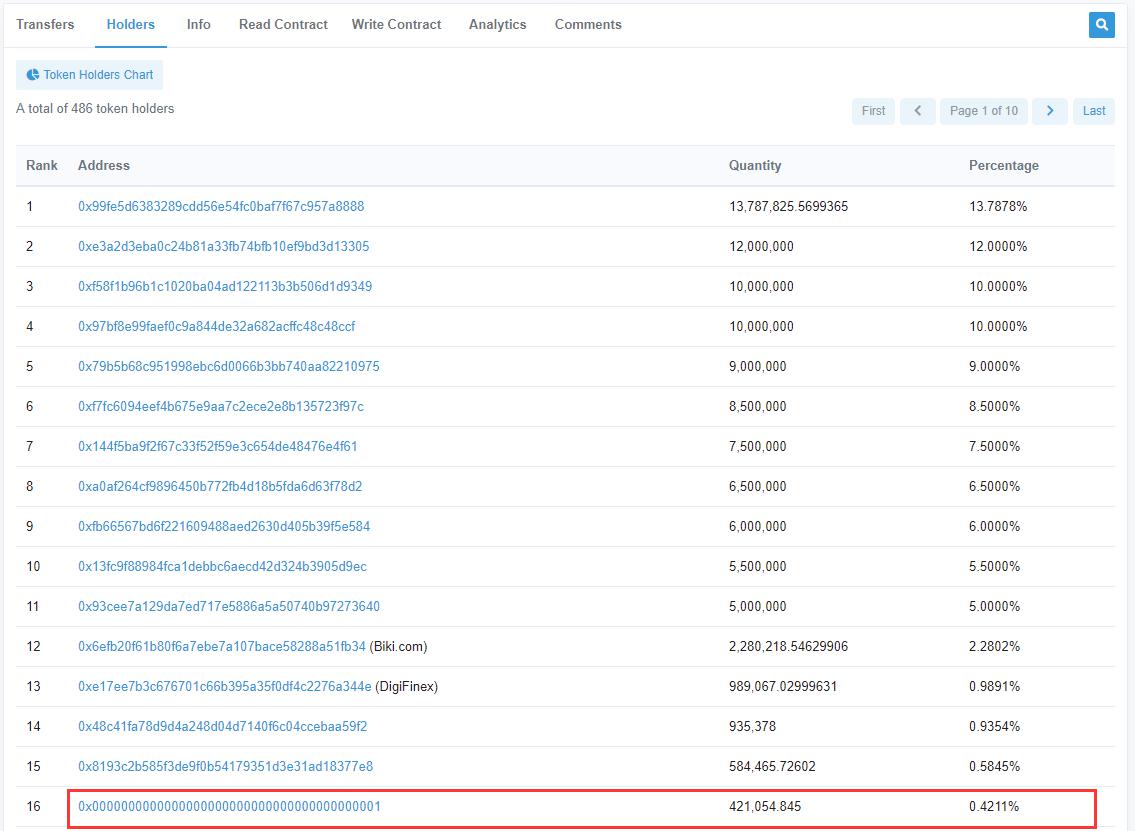Screen dimensions: 1135x831
Task: Open the Comments tab
Action: click(588, 25)
